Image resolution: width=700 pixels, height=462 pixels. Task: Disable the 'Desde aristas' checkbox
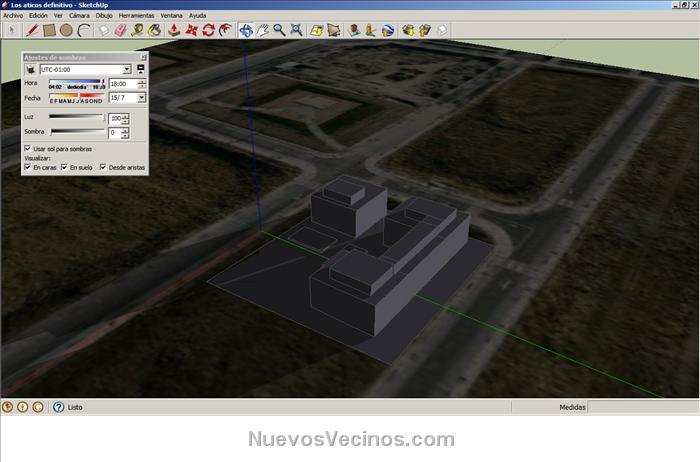(x=102, y=167)
